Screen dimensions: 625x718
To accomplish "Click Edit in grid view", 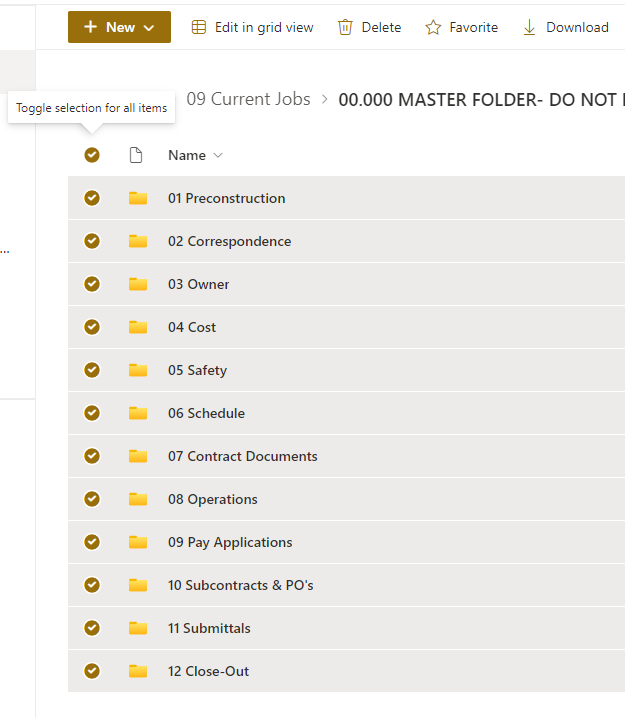I will pos(252,27).
